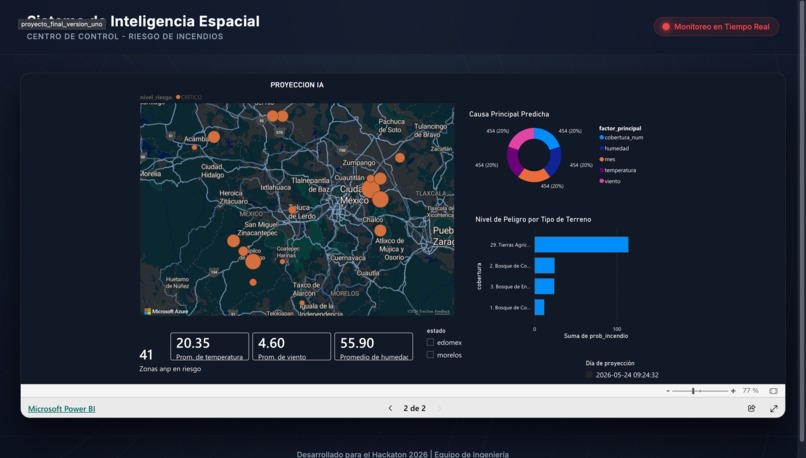Select the 1. Bosque de Co... bar
This screenshot has height=458, width=806.
pos(539,307)
